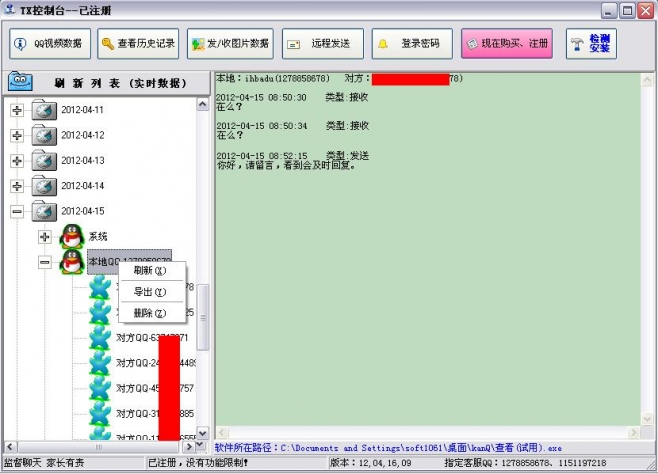This screenshot has height=474, width=658.
Task: Click tree horizontal scroll left arrow
Action: click(10, 447)
